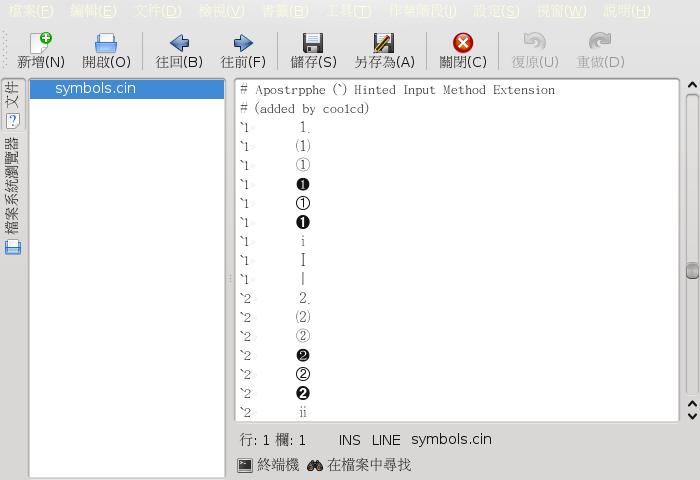Click the Open (開啟) file icon
The width and height of the screenshot is (700, 480).
pos(106,43)
